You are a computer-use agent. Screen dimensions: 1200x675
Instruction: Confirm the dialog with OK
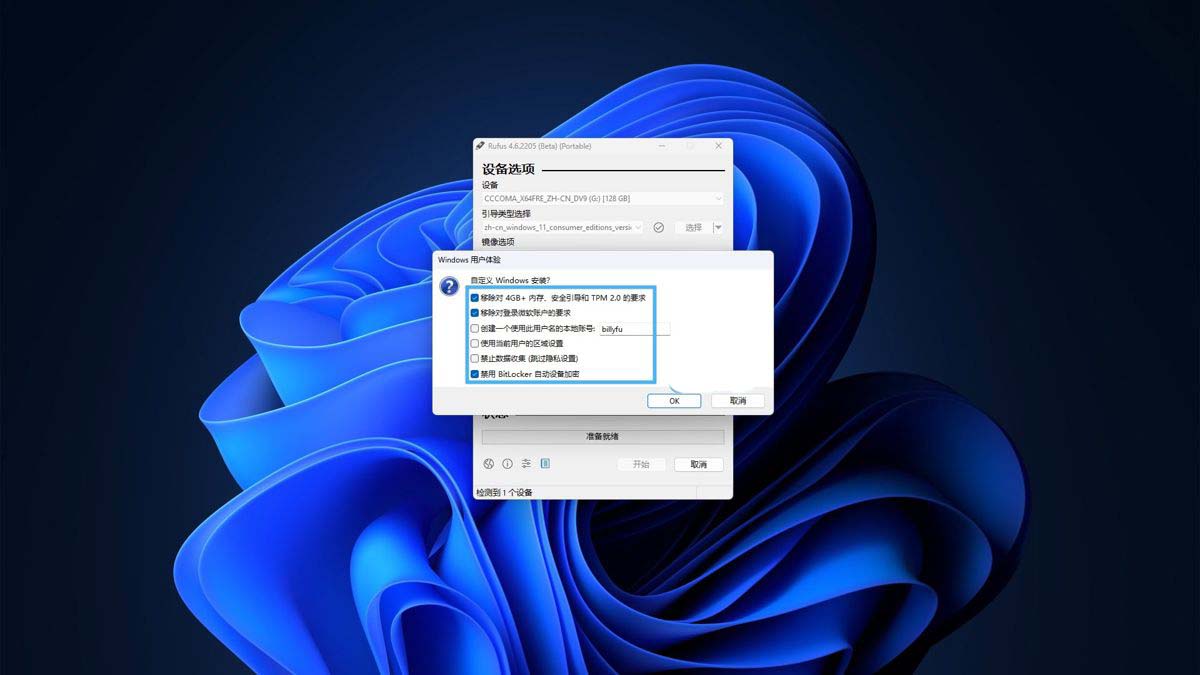click(674, 400)
